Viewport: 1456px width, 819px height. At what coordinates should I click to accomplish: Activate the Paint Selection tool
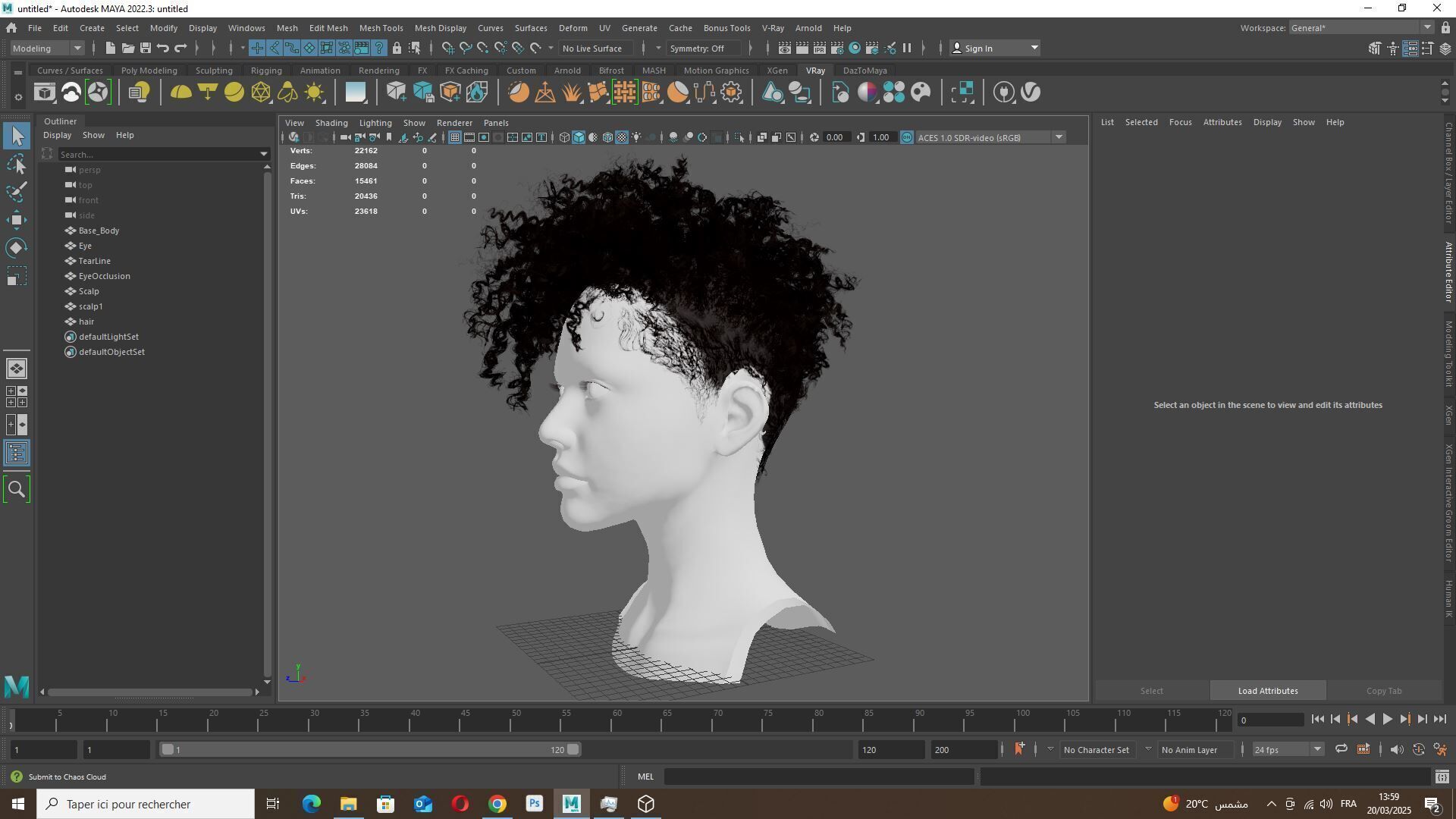tap(17, 191)
